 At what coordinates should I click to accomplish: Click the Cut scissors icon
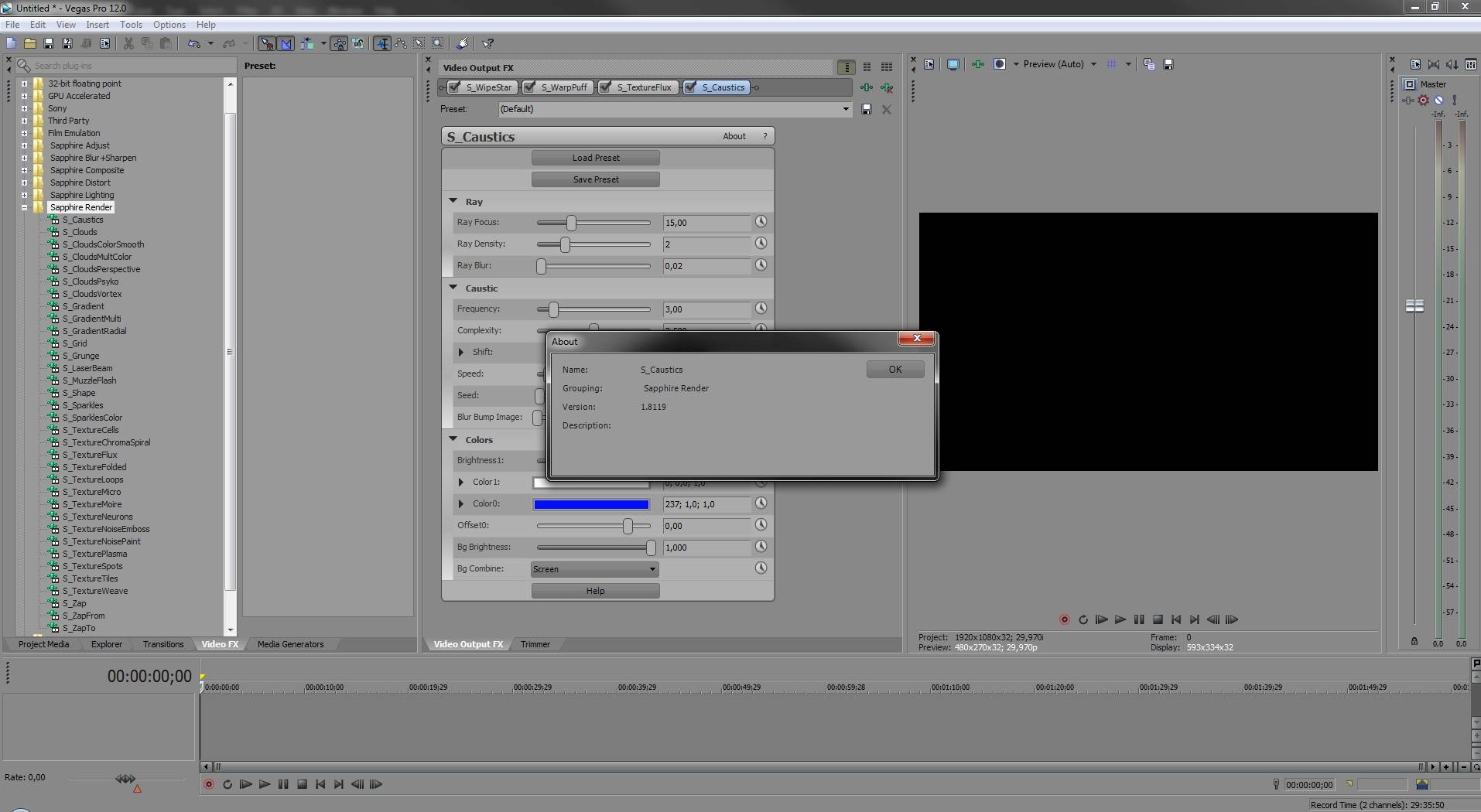pos(128,44)
